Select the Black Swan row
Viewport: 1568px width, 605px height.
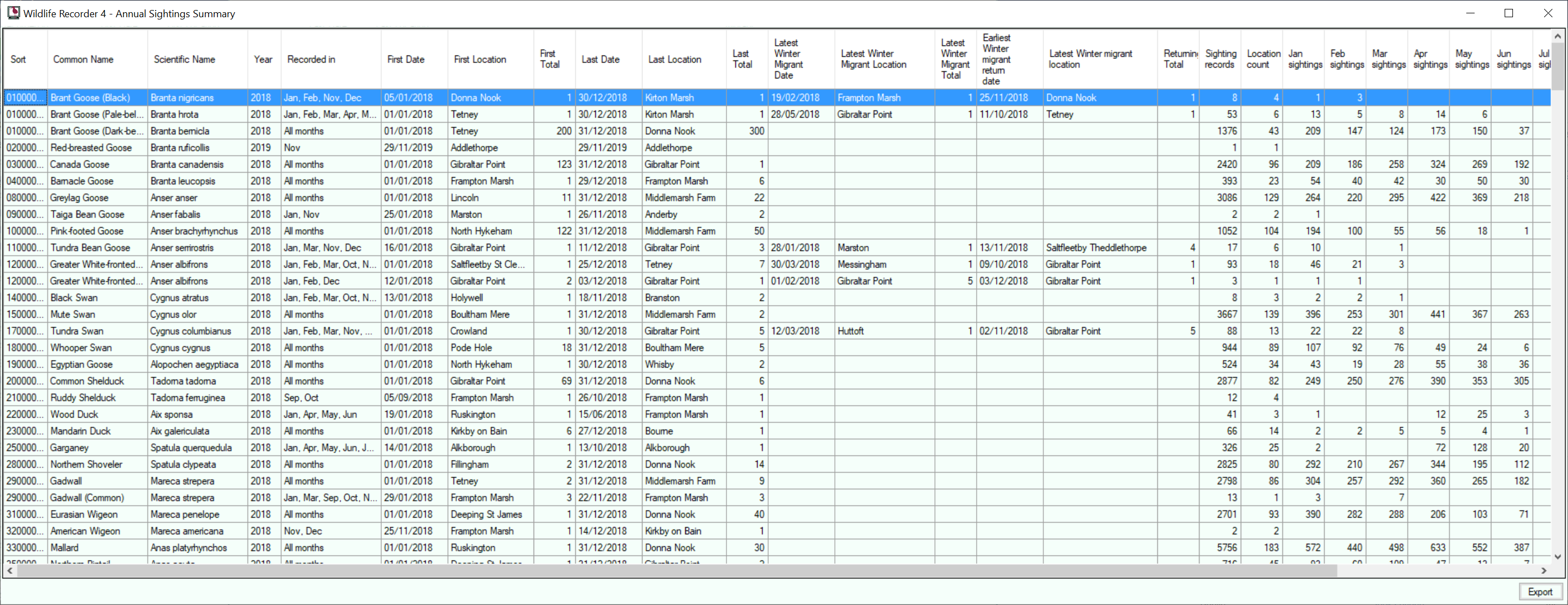pos(777,298)
